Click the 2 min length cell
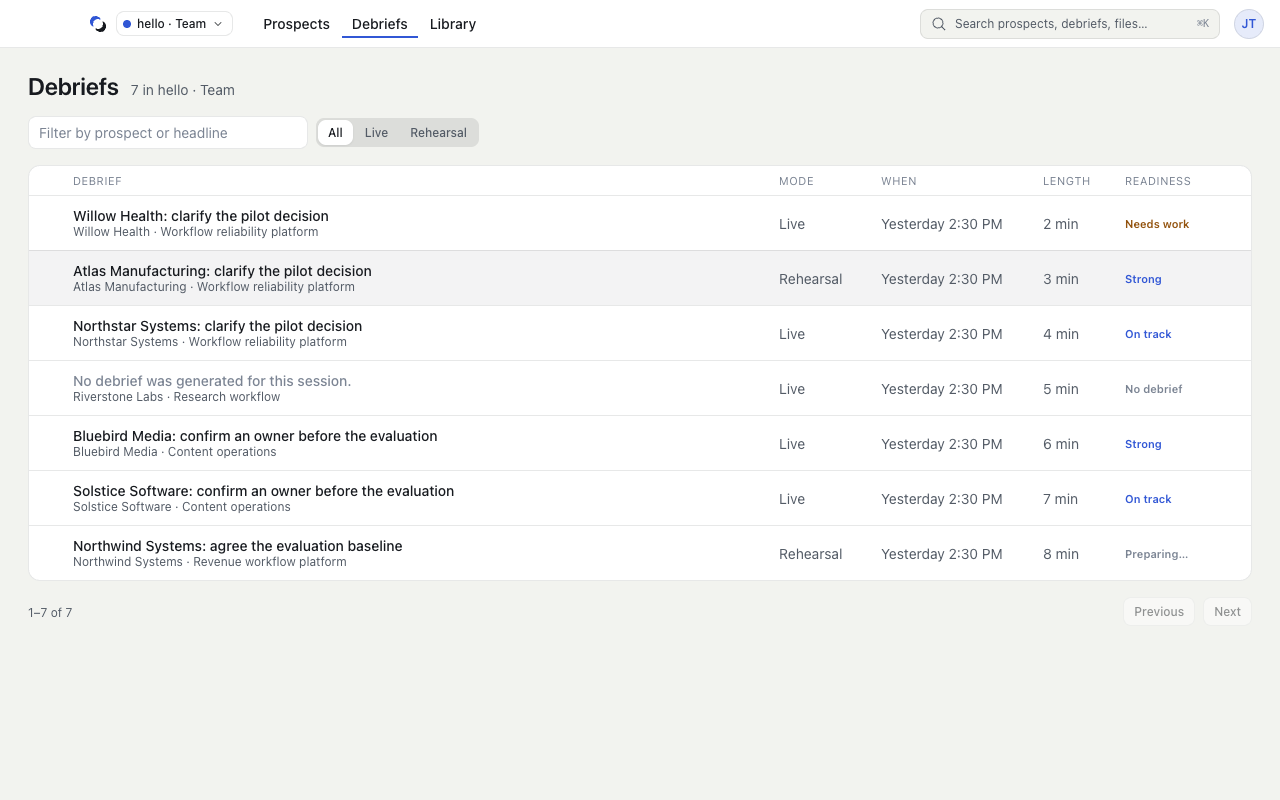 pos(1060,224)
